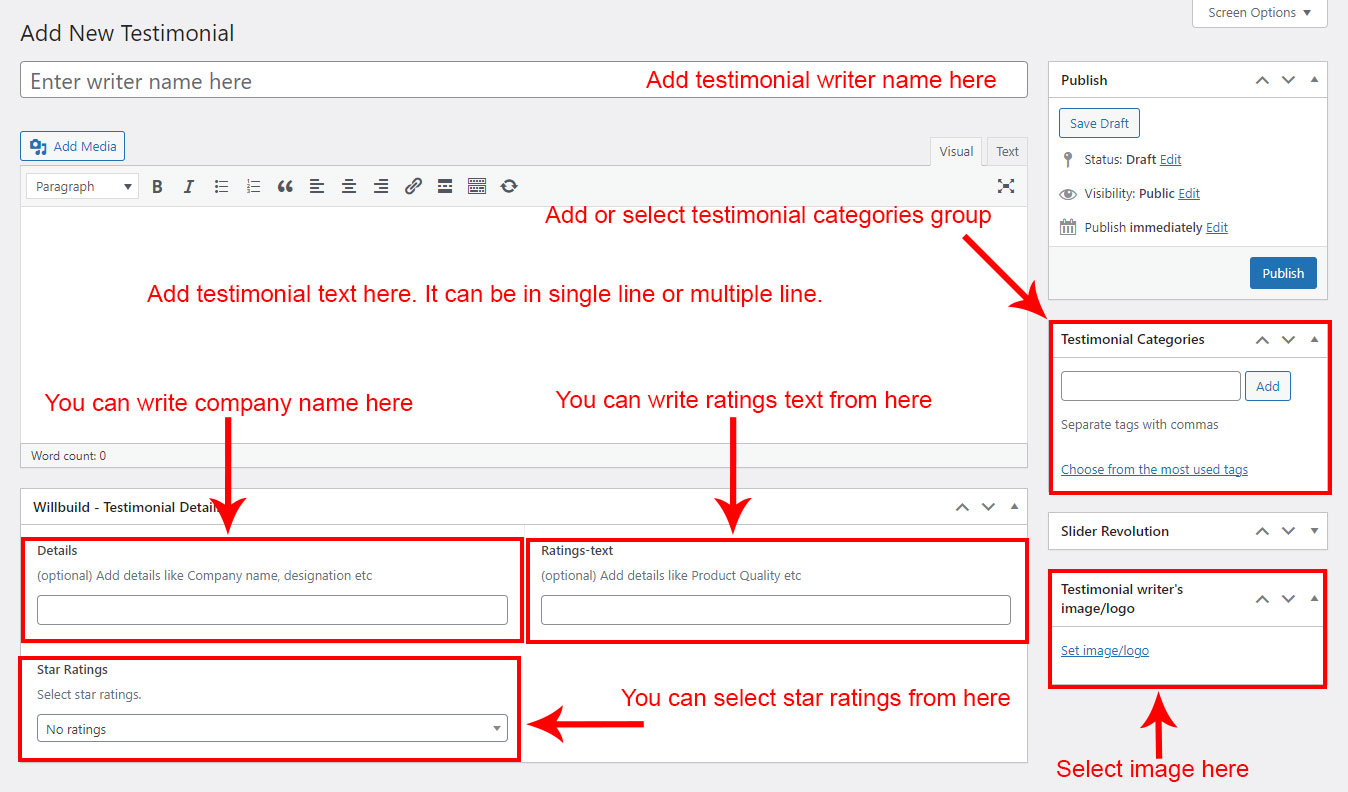This screenshot has height=792, width=1348.
Task: Open the Star Ratings dropdown
Action: pyautogui.click(x=272, y=729)
